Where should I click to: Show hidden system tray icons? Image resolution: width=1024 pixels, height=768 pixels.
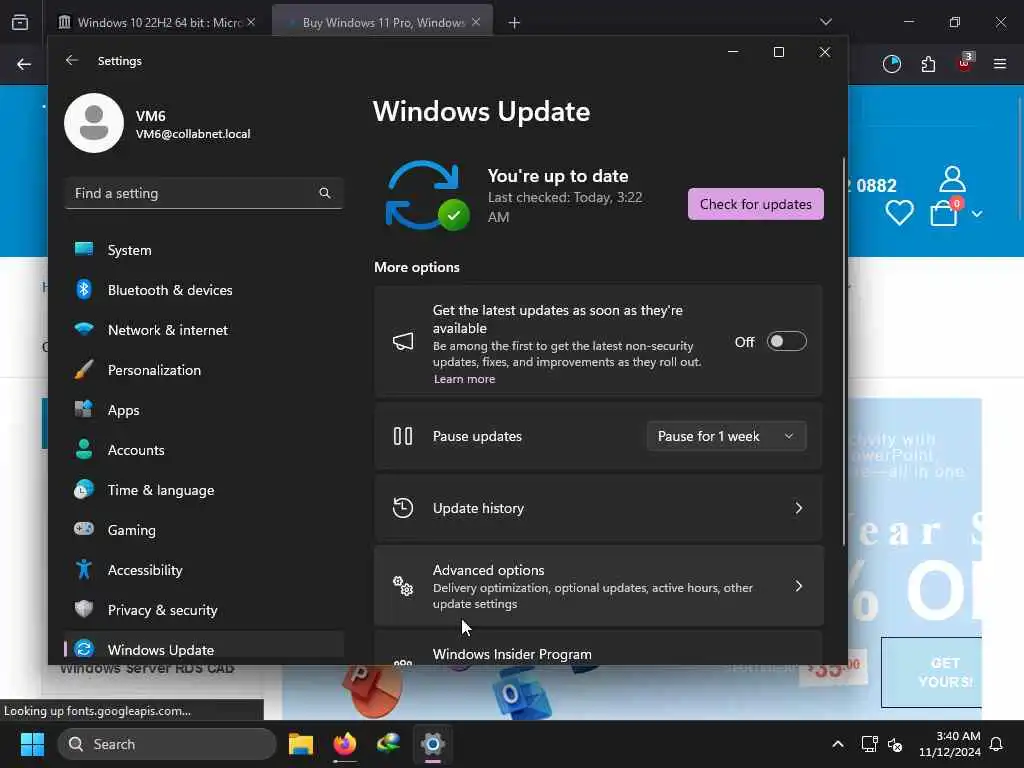(838, 744)
